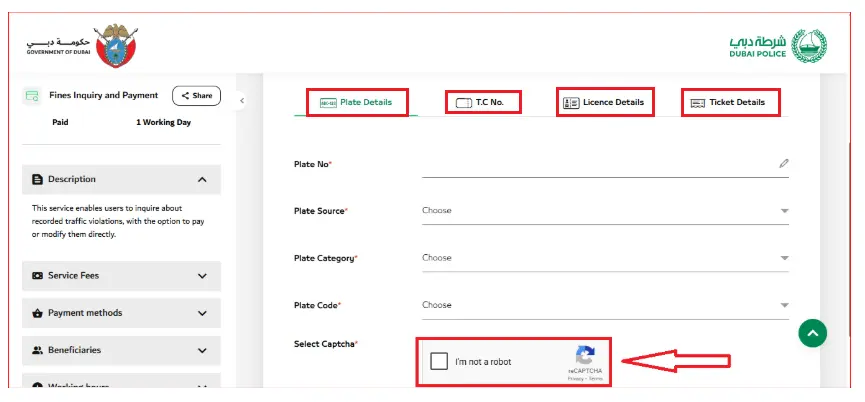
Task: Click the Description document icon
Action: coord(38,179)
